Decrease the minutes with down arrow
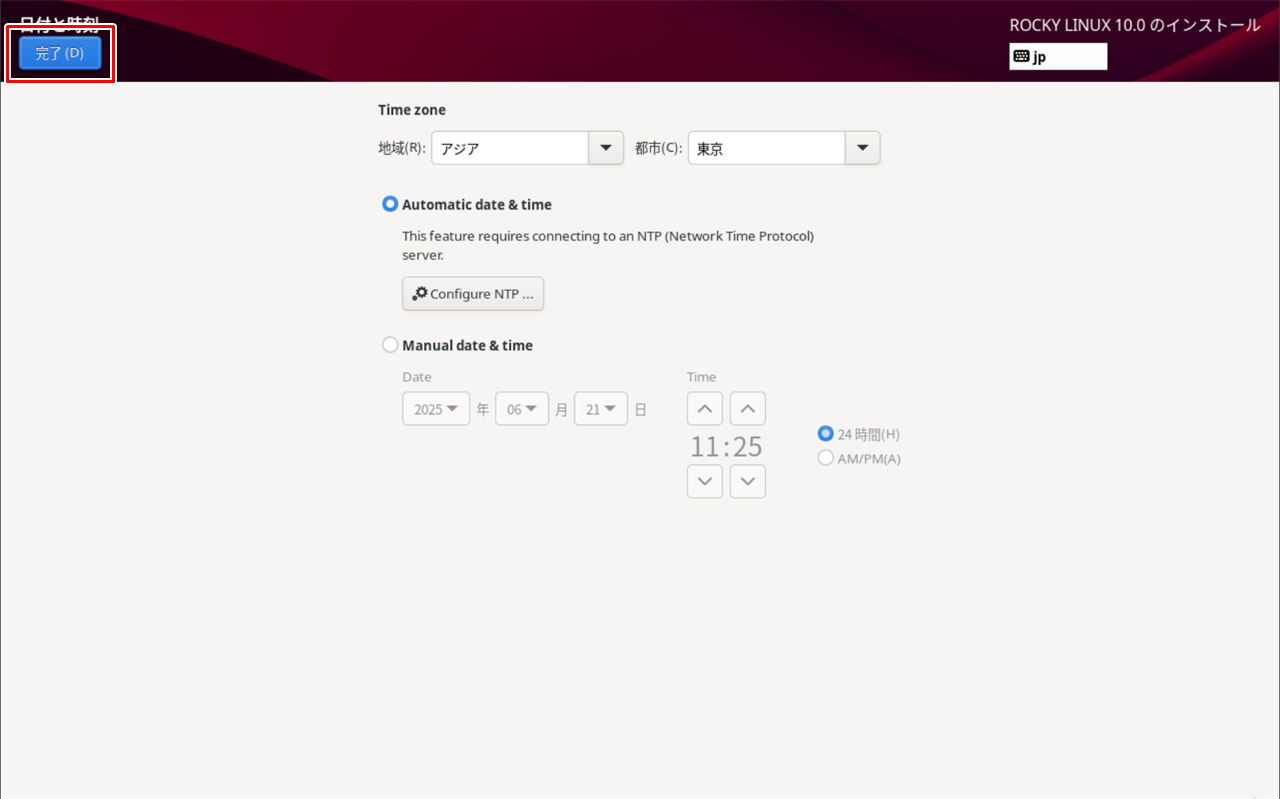 [x=747, y=482]
